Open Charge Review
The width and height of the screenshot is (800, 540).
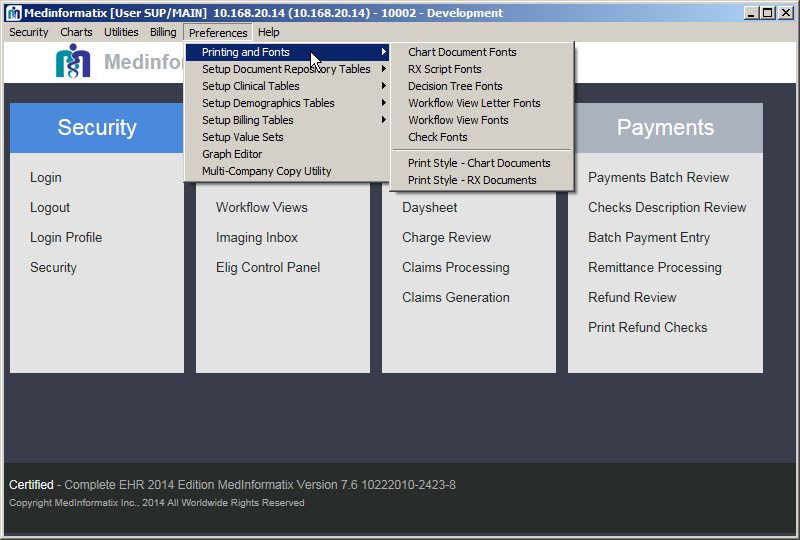[x=446, y=238]
